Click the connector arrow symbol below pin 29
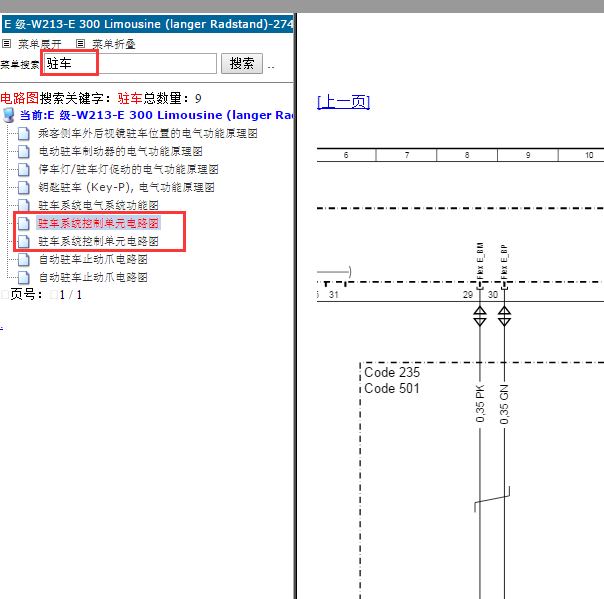The width and height of the screenshot is (604, 599). (480, 316)
